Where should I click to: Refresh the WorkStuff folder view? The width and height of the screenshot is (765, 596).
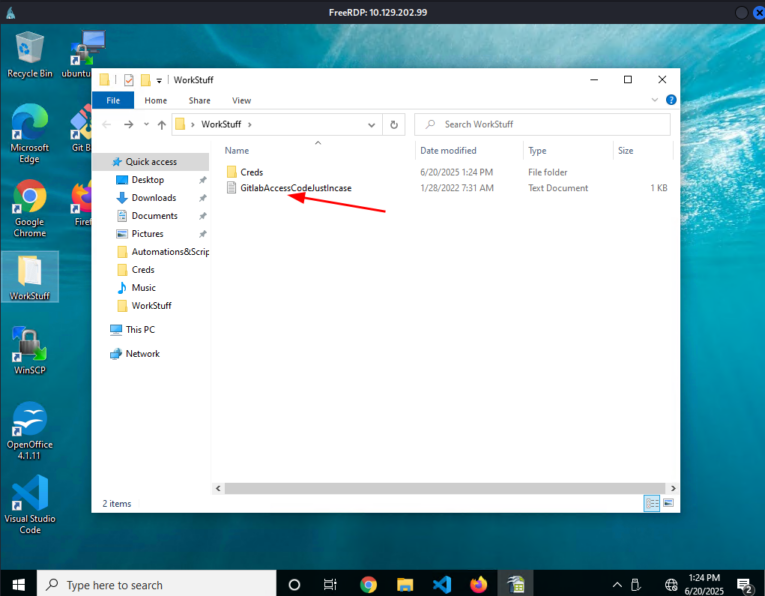[x=394, y=125]
